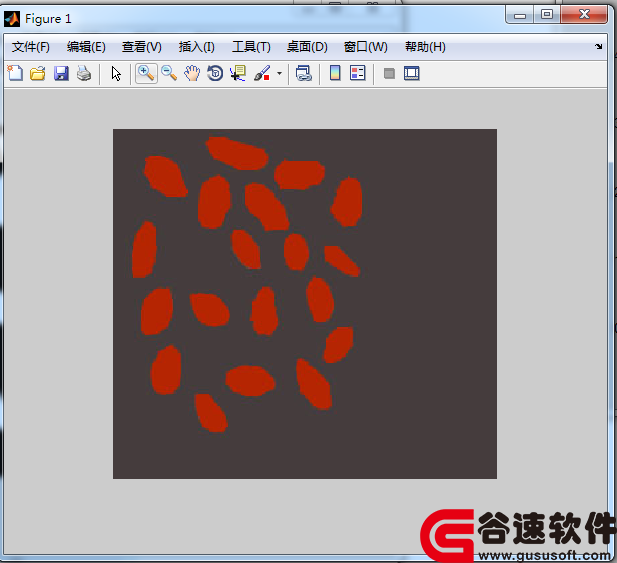Open the 编辑(E) menu
Screen dimensions: 617x563
(x=86, y=47)
